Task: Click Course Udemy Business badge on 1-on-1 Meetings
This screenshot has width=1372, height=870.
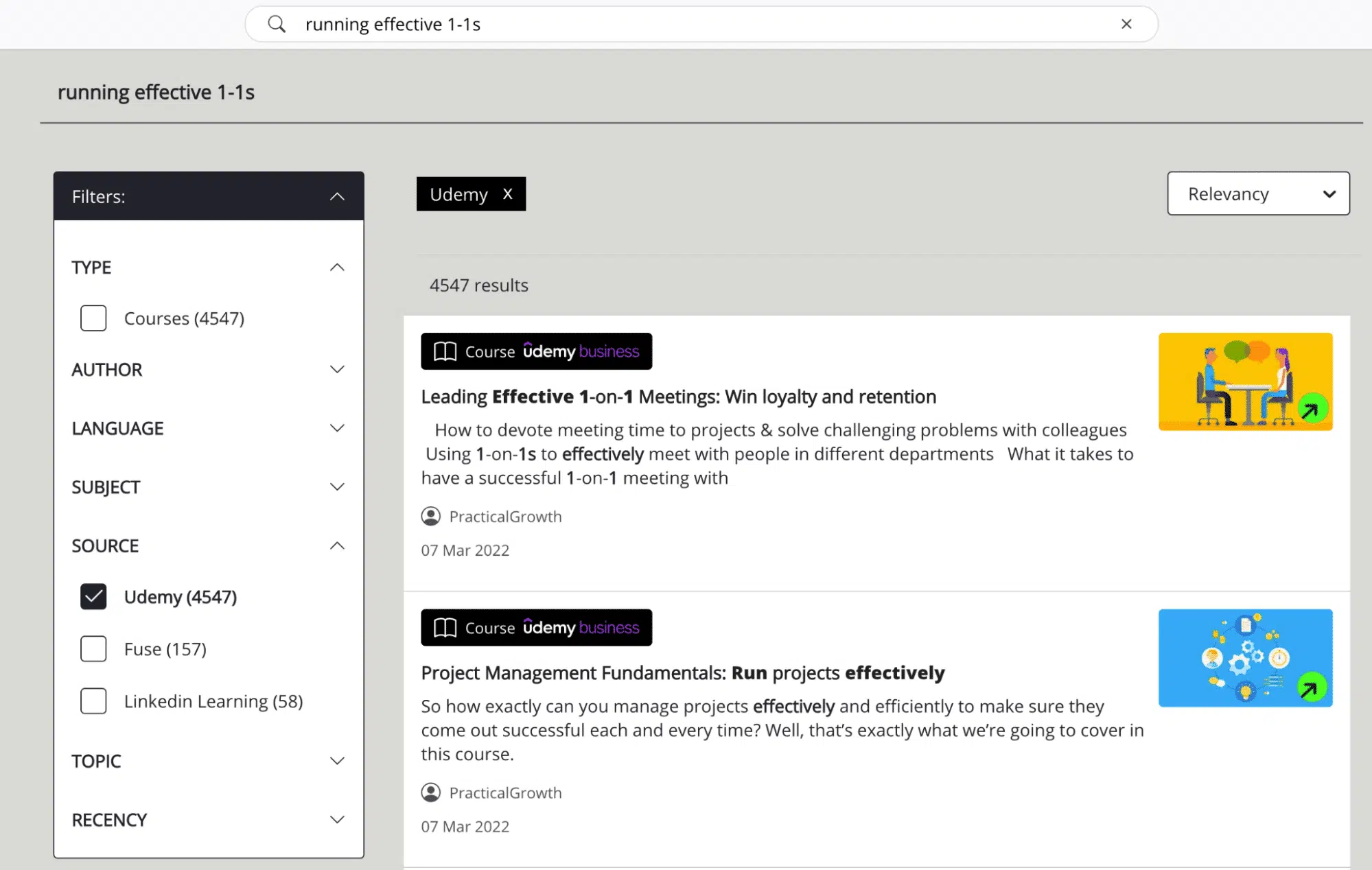Action: pos(537,351)
